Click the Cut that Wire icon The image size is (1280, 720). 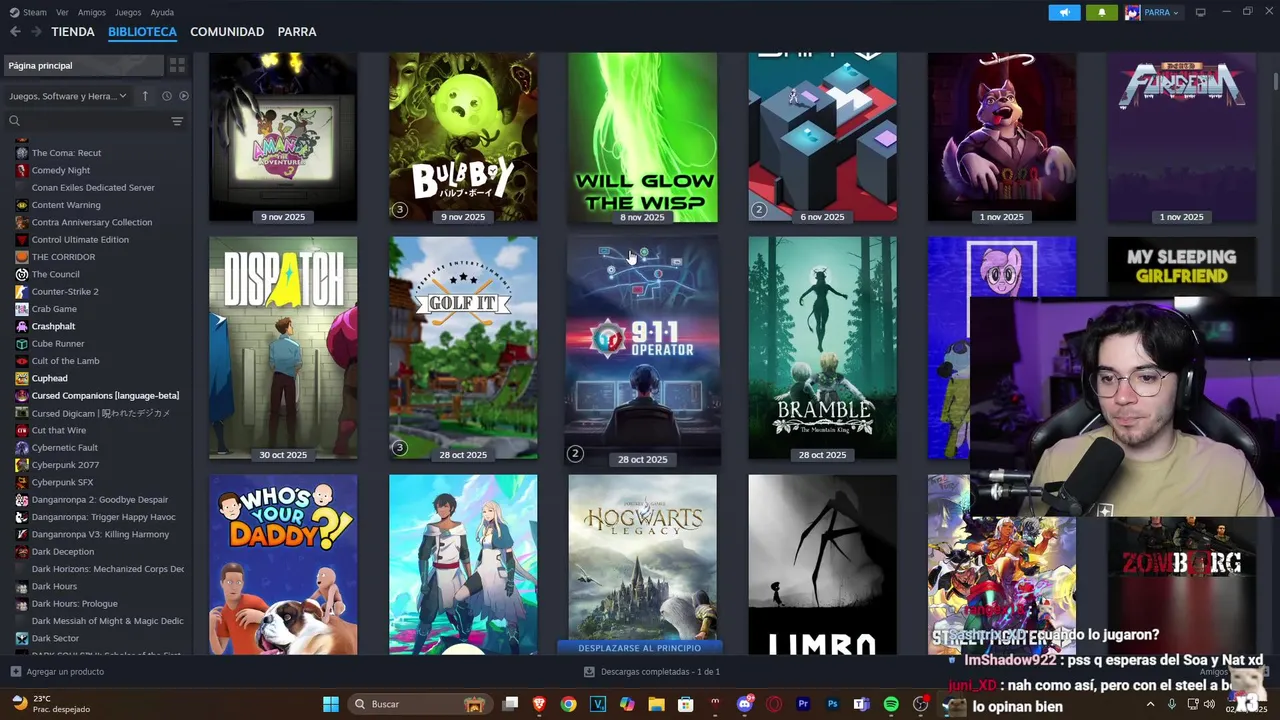[x=22, y=430]
